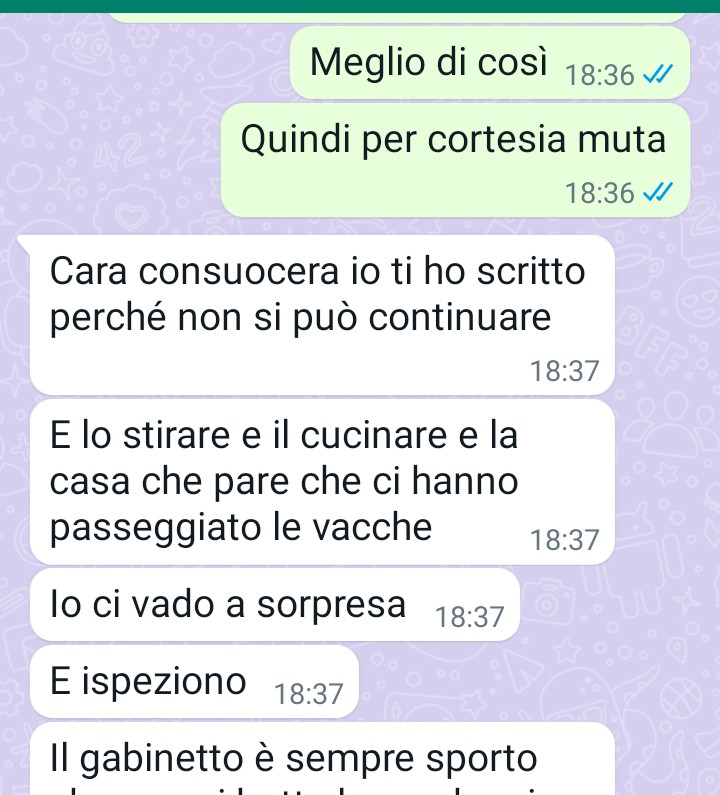Tap the "Meglio di così" sent message
The height and width of the screenshot is (795, 720).
pyautogui.click(x=490, y=63)
